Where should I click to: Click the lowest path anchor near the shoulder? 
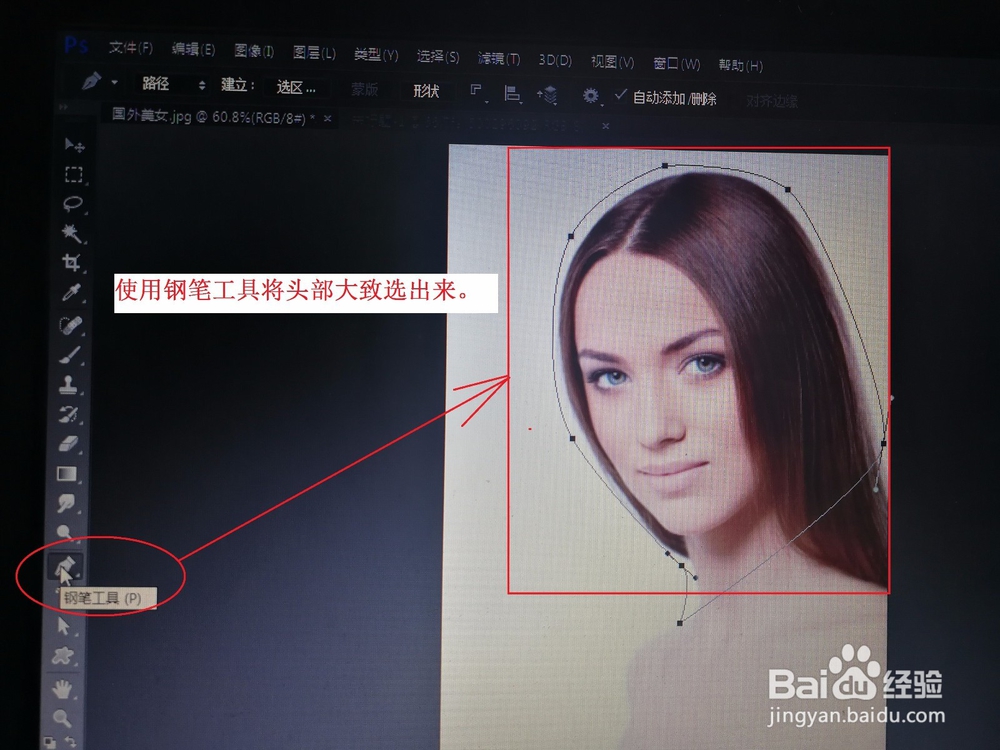680,623
